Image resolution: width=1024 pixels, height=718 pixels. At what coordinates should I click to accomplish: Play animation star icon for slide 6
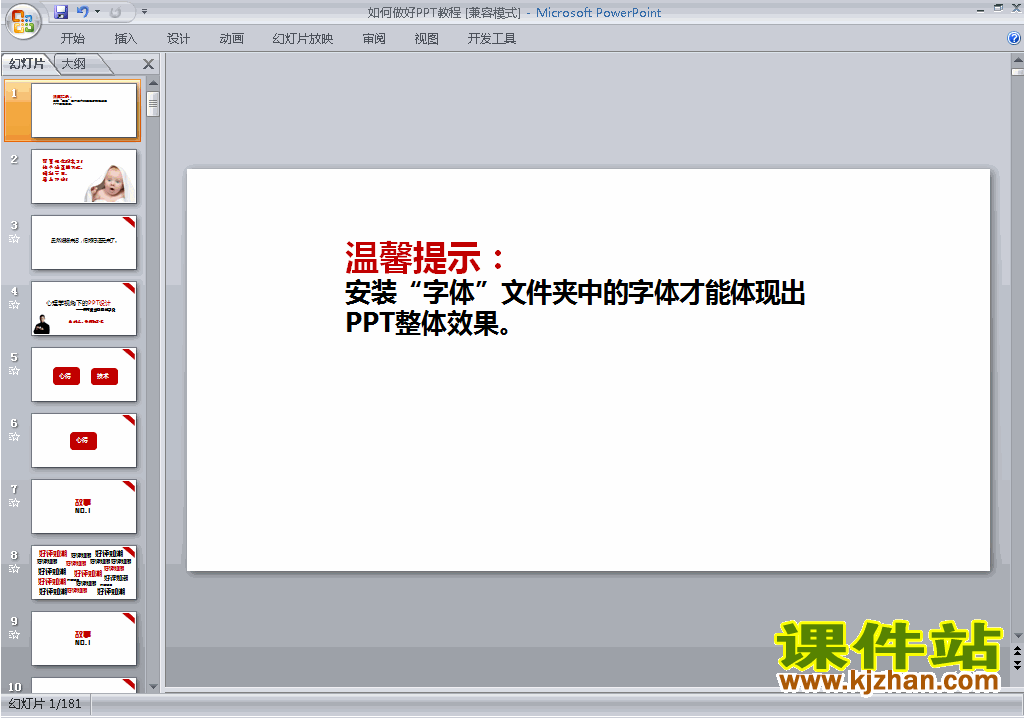tap(14, 436)
